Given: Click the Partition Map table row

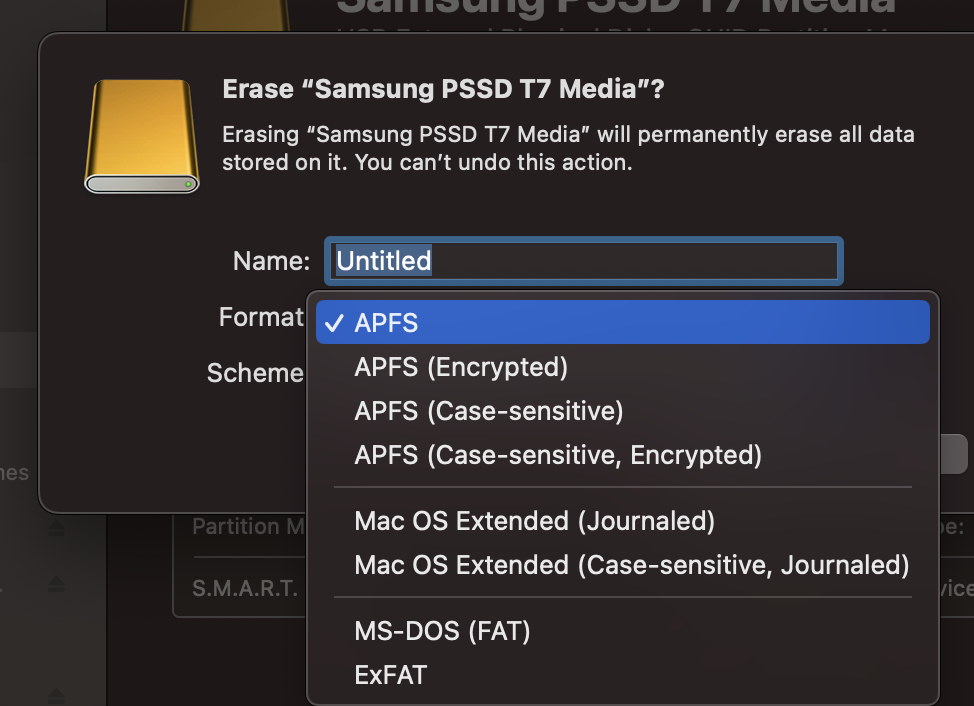Looking at the screenshot, I should [246, 526].
